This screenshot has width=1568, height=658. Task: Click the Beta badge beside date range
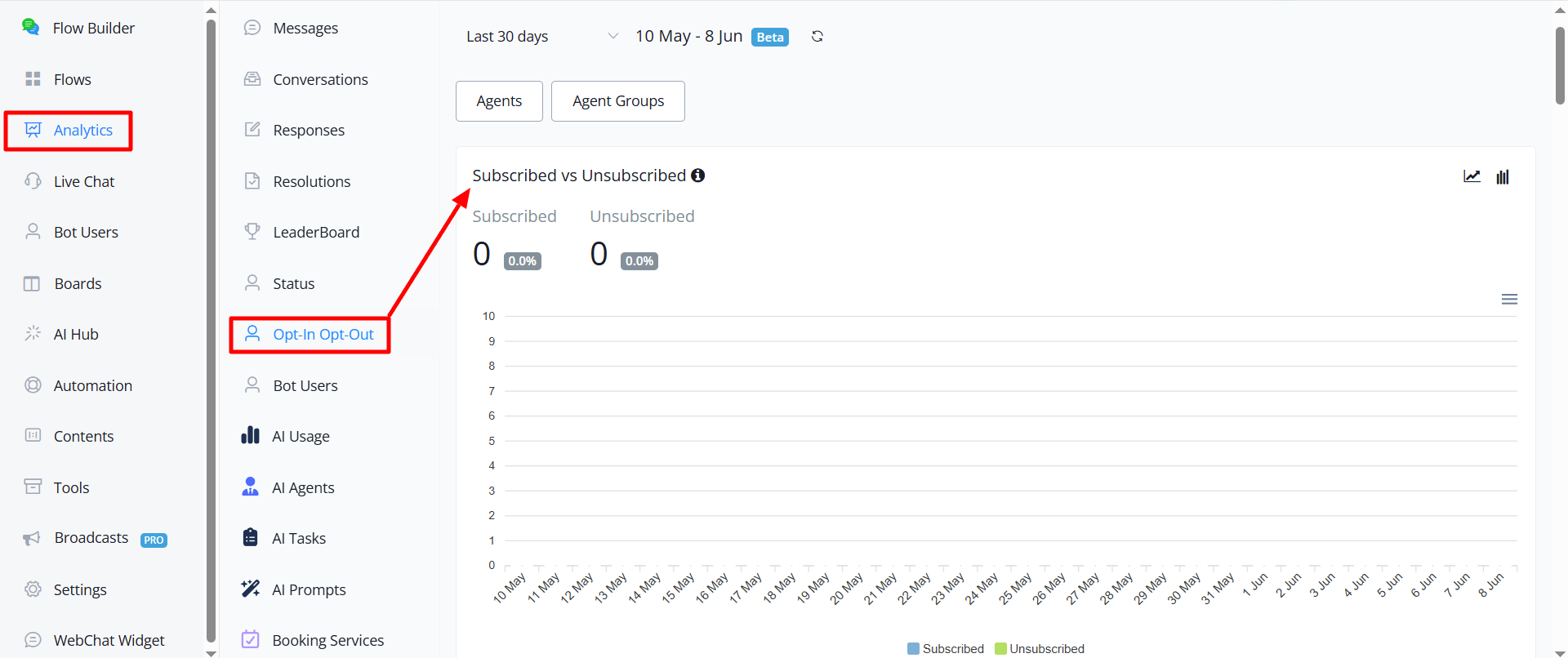click(x=770, y=37)
